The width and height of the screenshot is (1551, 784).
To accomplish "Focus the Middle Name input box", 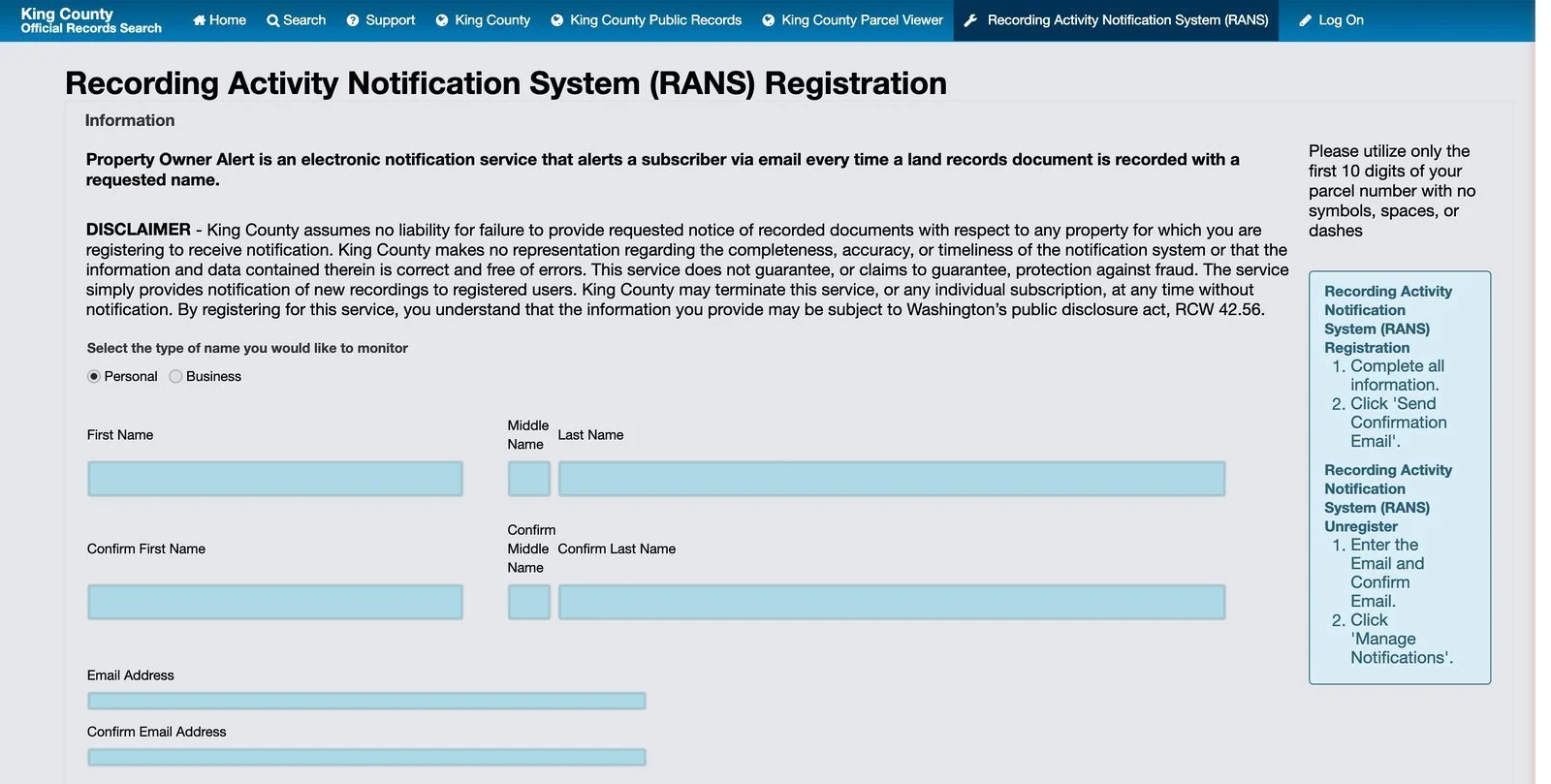I will (x=529, y=479).
